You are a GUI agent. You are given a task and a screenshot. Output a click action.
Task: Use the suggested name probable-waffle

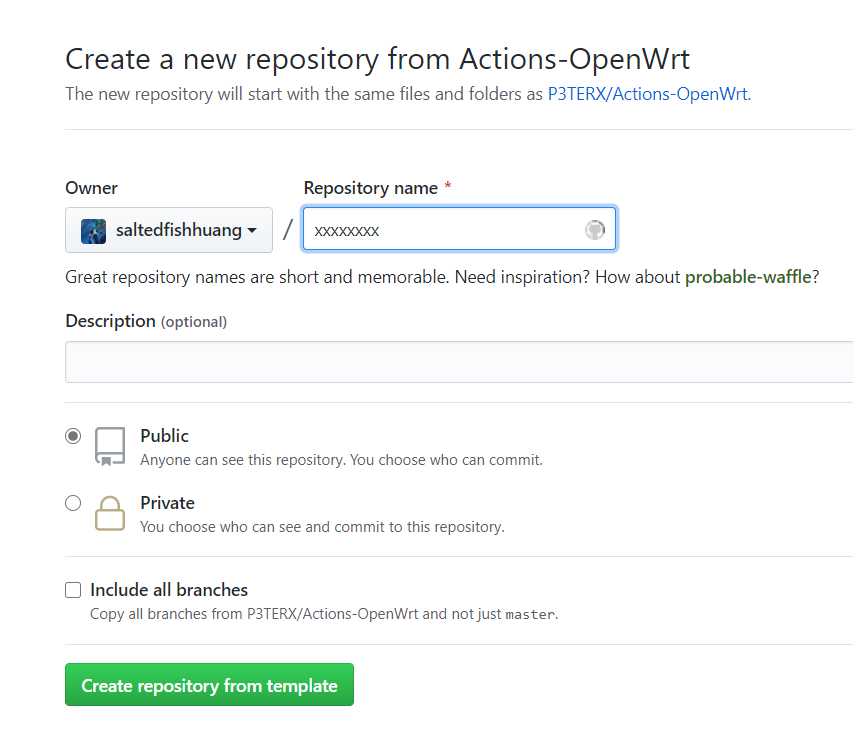click(748, 277)
